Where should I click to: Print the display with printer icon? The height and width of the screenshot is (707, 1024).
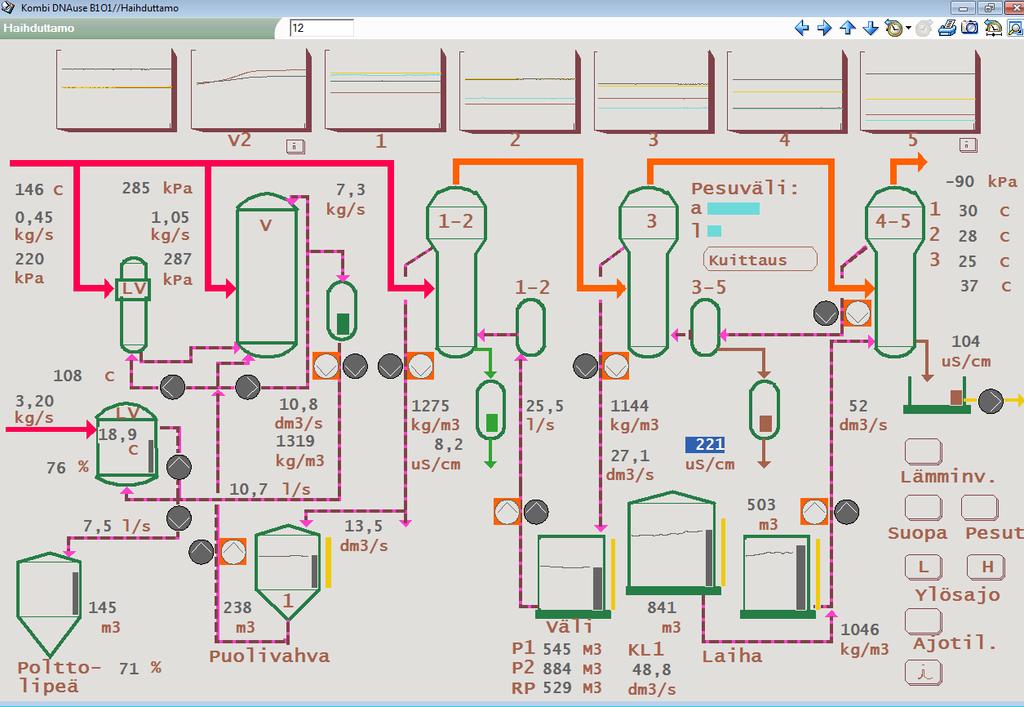[947, 27]
